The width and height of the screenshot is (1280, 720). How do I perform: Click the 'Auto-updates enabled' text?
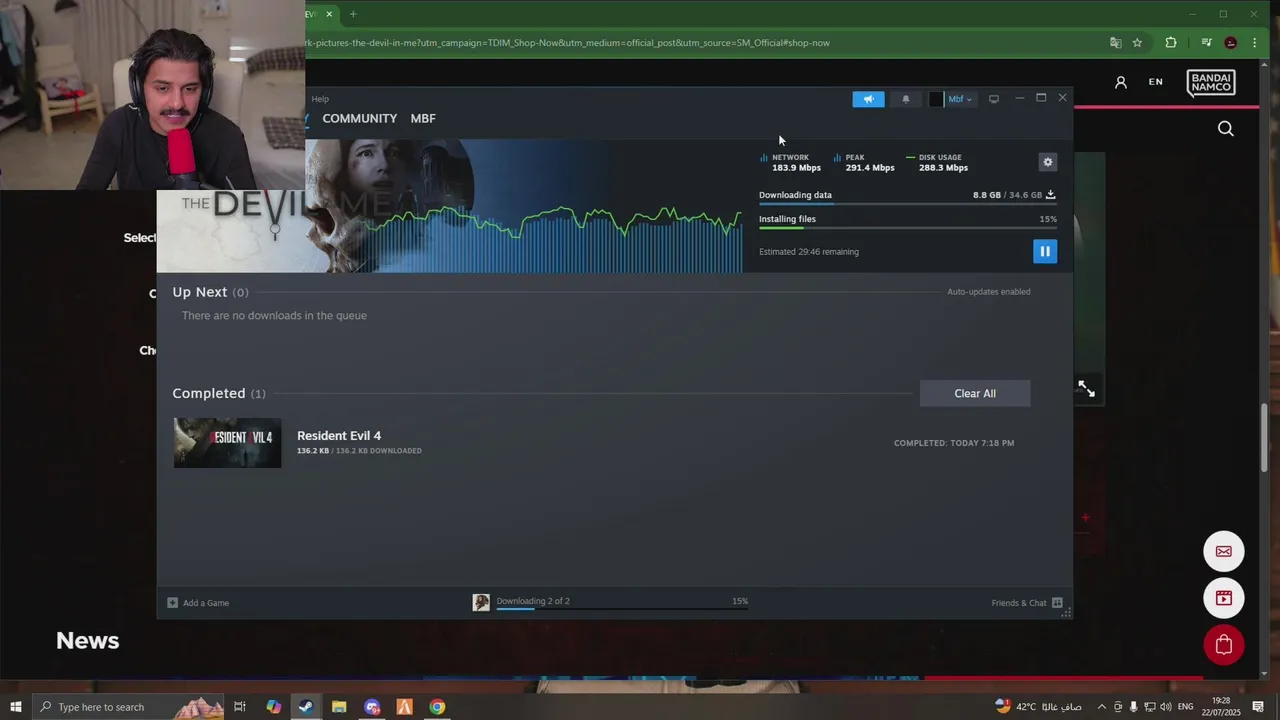click(989, 292)
